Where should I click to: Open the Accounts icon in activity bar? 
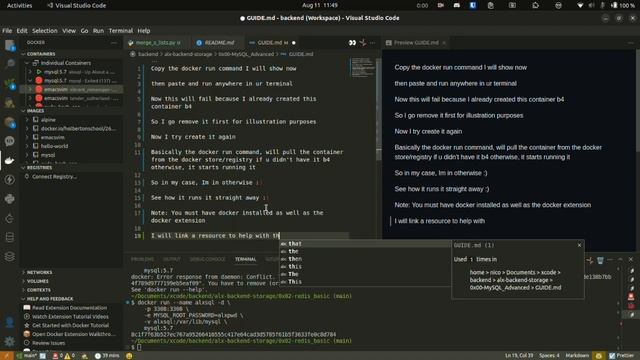(x=9, y=322)
